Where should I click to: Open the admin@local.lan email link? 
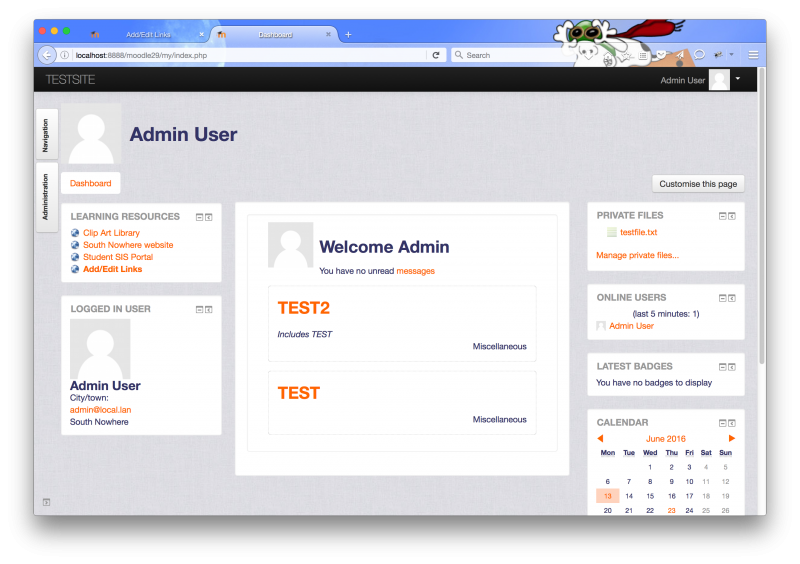pyautogui.click(x=101, y=410)
